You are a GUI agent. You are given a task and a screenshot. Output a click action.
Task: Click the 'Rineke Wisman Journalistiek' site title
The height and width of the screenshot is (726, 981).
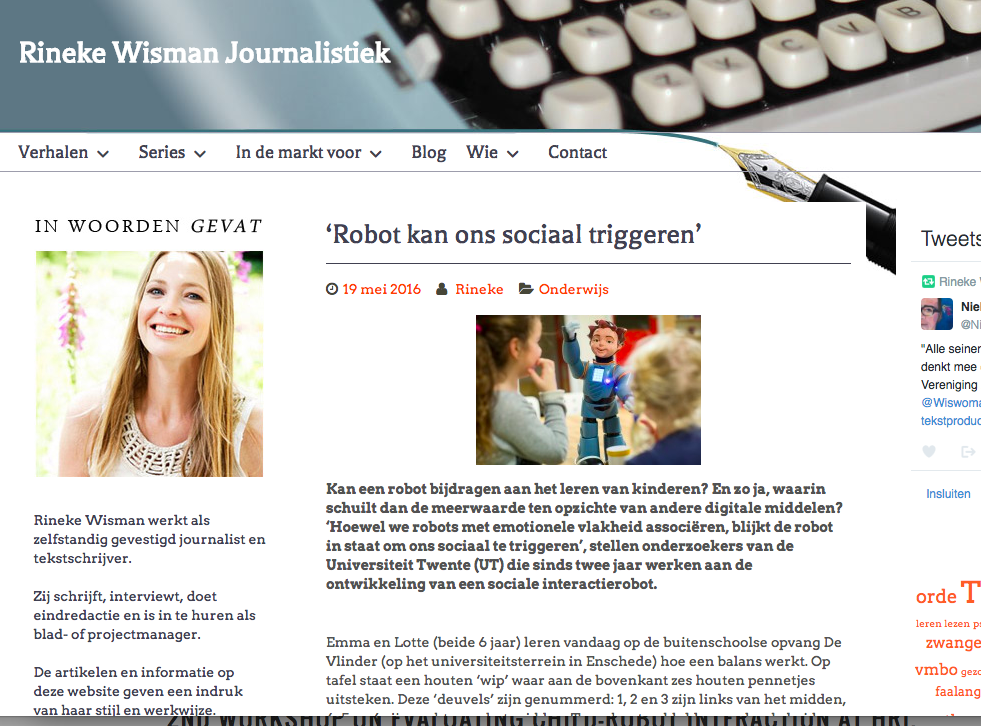point(205,53)
